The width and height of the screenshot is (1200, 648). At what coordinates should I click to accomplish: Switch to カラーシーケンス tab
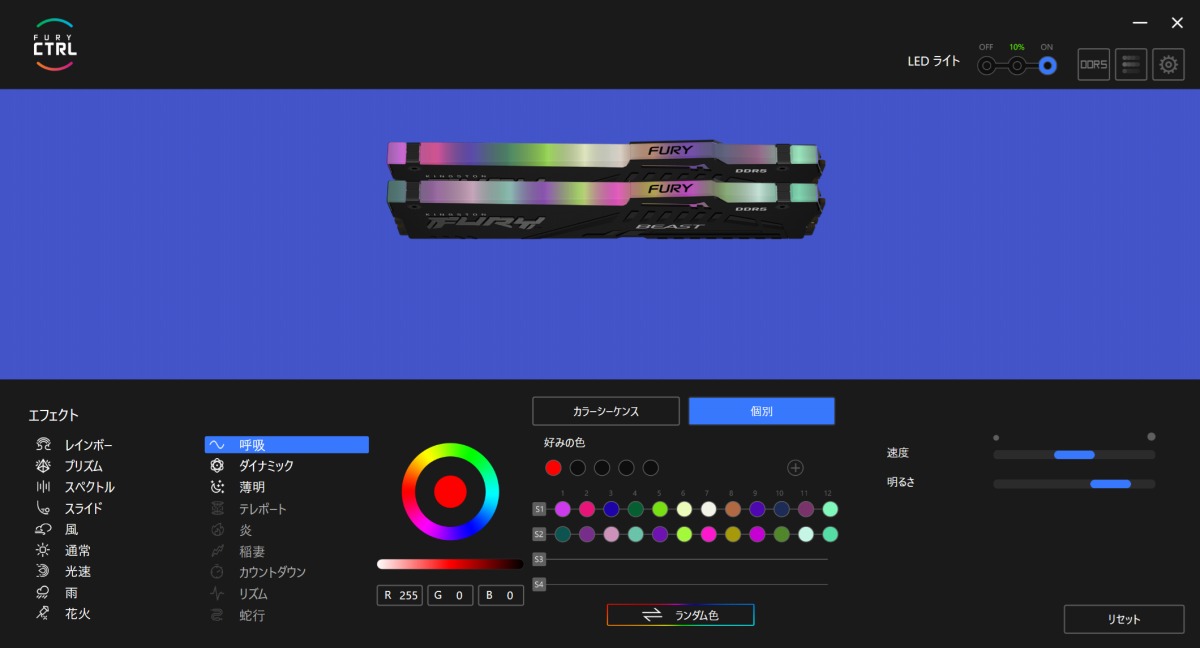[x=606, y=411]
